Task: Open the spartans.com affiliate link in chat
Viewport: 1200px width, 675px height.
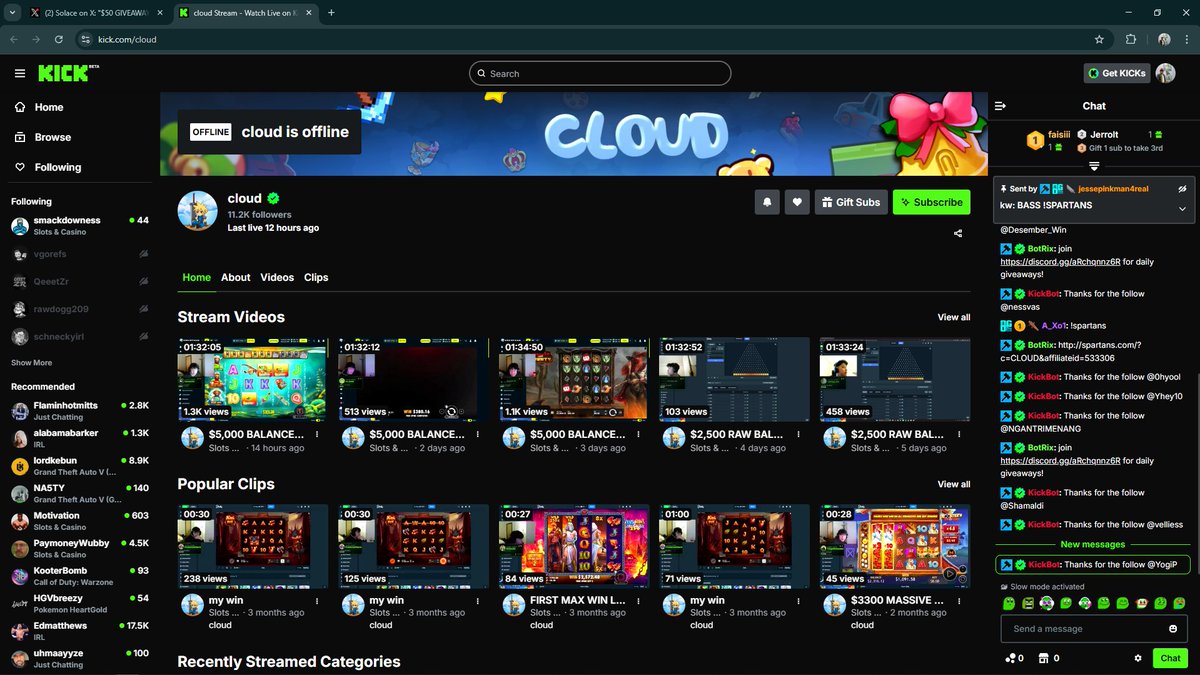Action: [1069, 351]
